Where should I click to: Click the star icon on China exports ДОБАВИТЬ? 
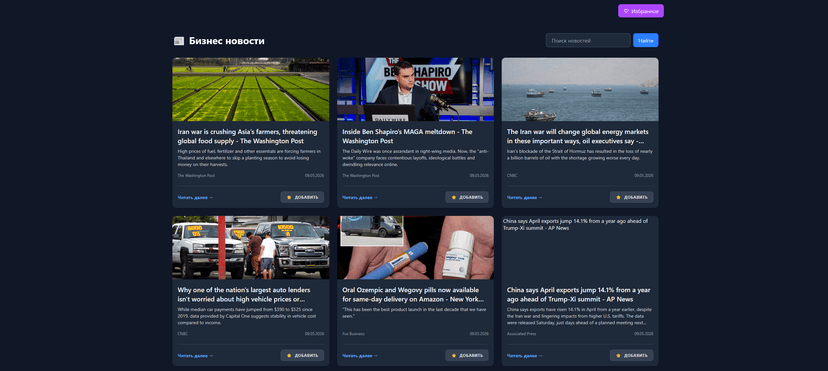point(618,356)
